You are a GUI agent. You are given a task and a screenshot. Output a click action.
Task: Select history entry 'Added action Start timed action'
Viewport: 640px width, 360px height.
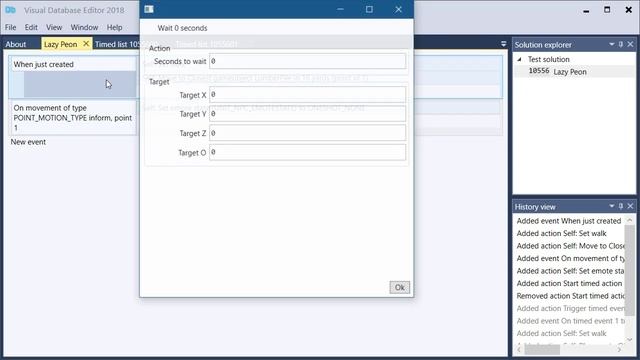pos(569,283)
